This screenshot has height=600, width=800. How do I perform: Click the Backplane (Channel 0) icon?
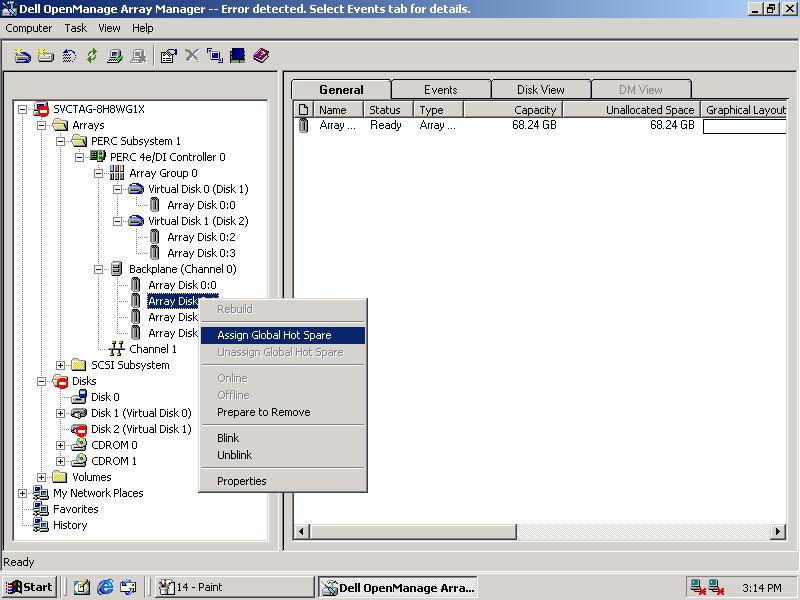click(117, 269)
